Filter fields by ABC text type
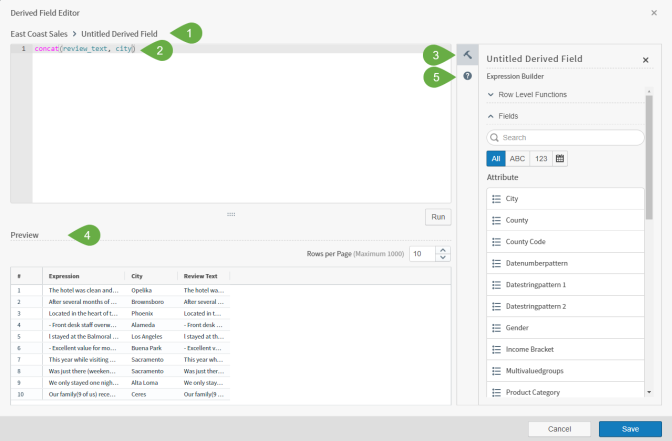672x441 pixels. click(517, 158)
